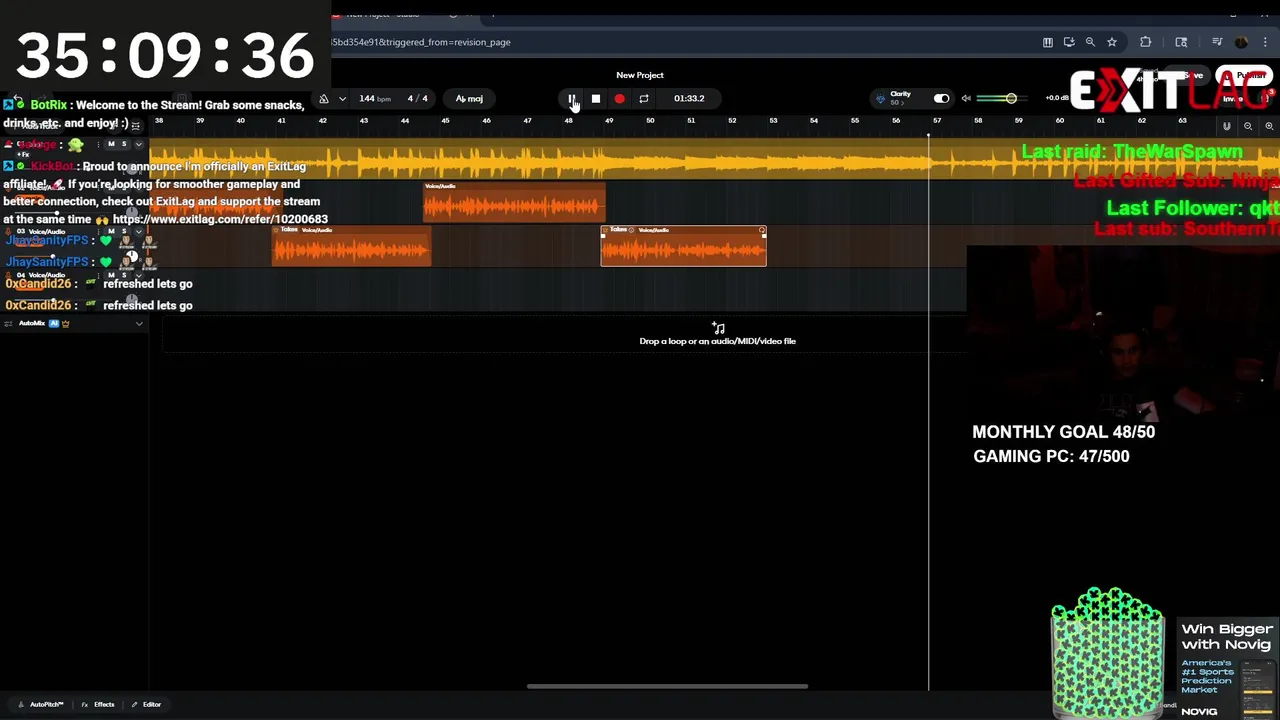The image size is (1280, 720).
Task: Open the A maj key selector
Action: click(469, 99)
